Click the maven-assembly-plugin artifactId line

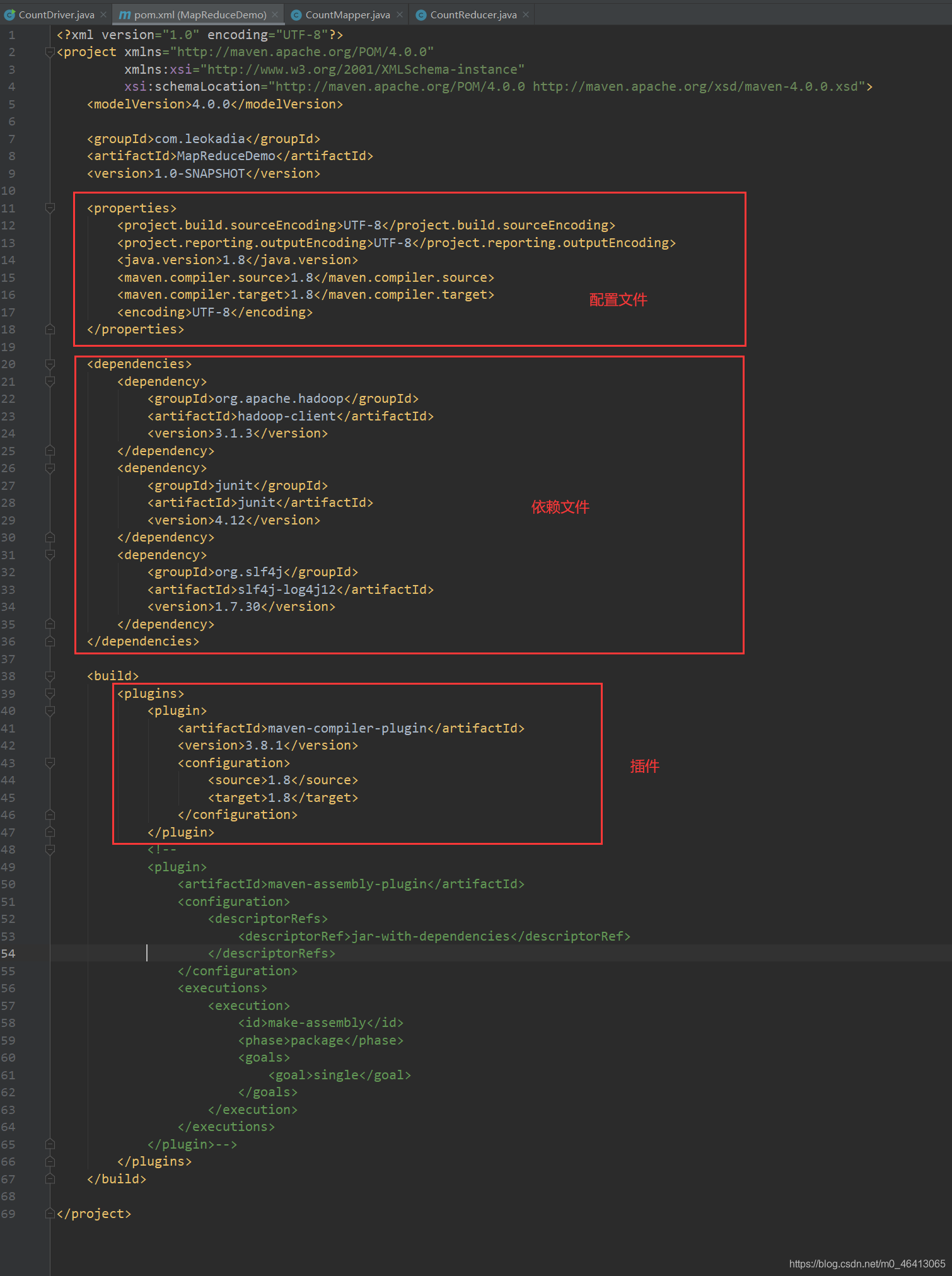[351, 884]
